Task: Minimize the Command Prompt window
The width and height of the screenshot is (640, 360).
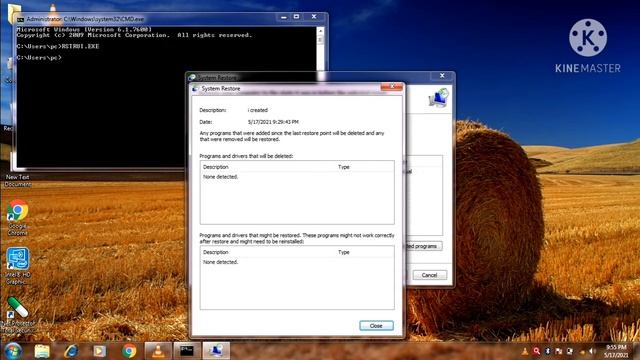Action: pos(283,17)
